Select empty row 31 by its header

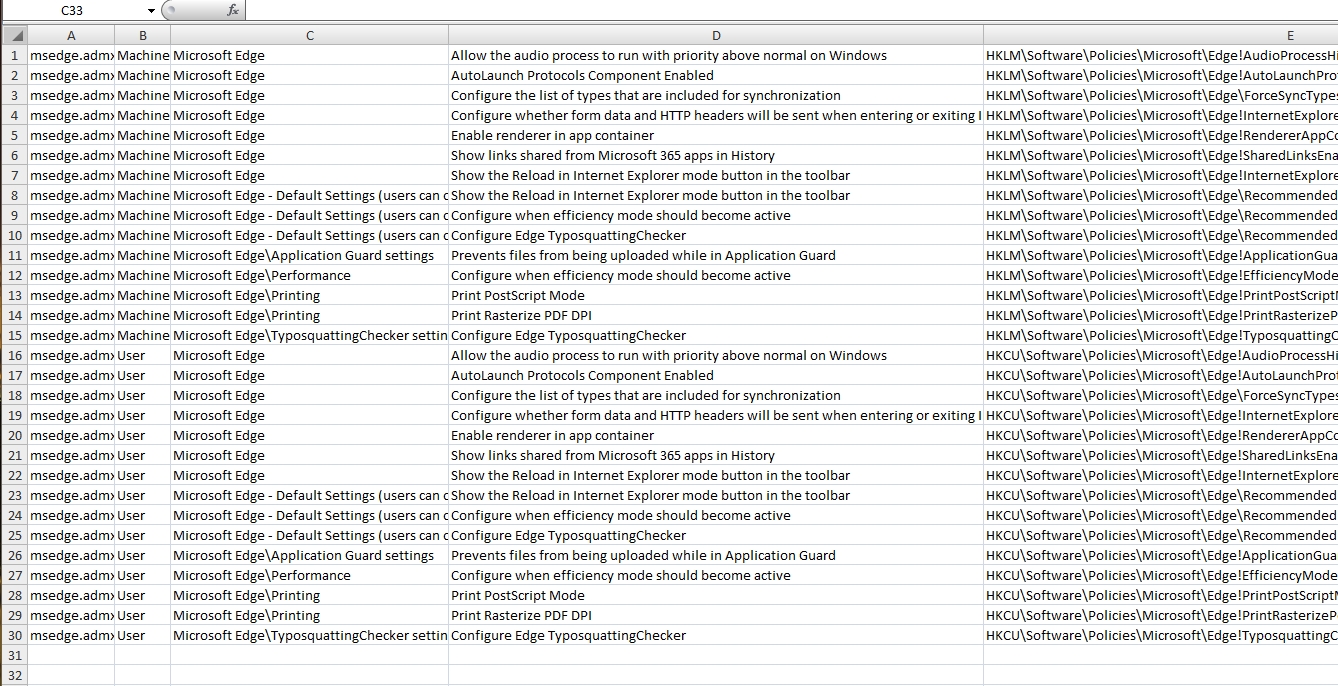click(14, 655)
